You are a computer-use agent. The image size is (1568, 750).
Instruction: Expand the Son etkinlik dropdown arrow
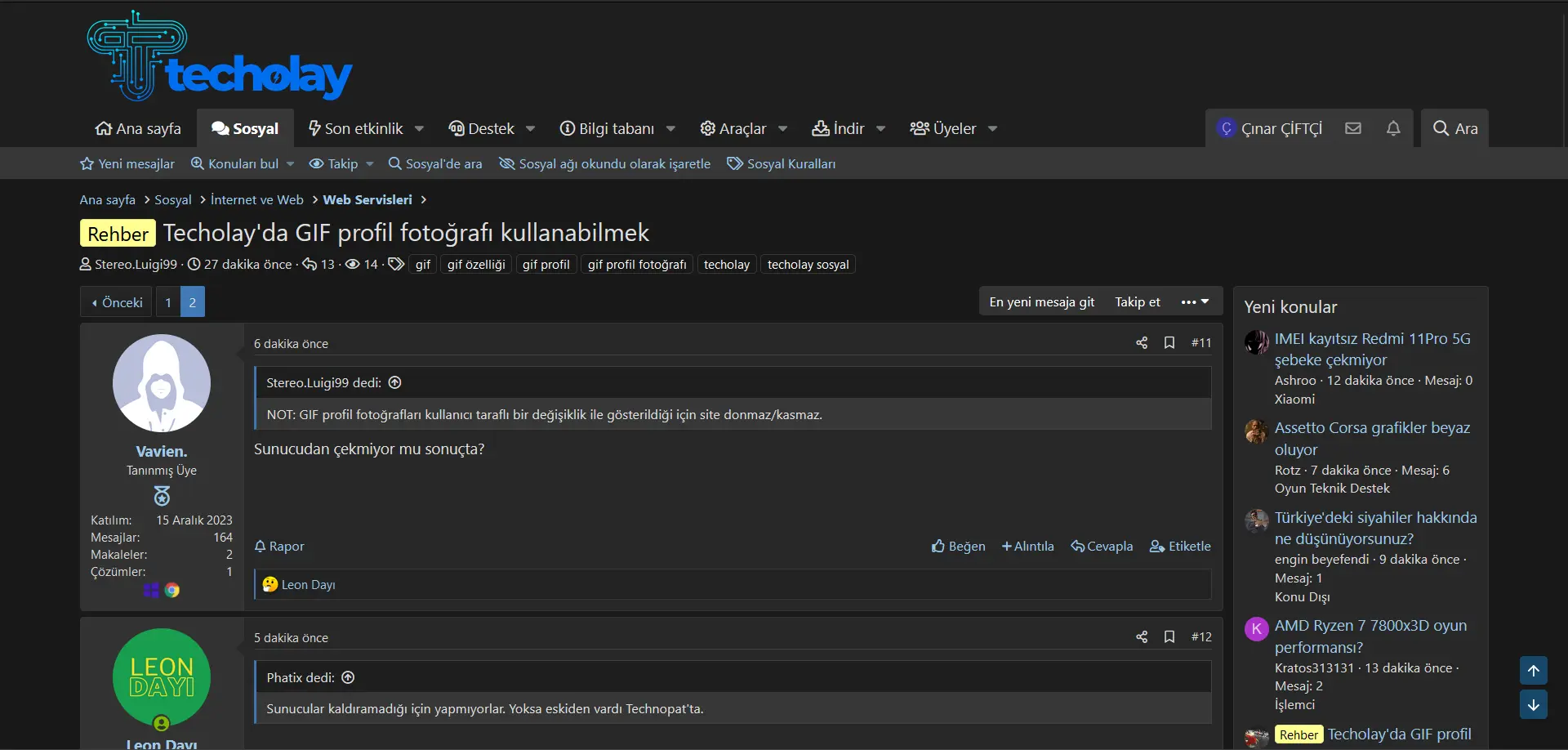(419, 129)
